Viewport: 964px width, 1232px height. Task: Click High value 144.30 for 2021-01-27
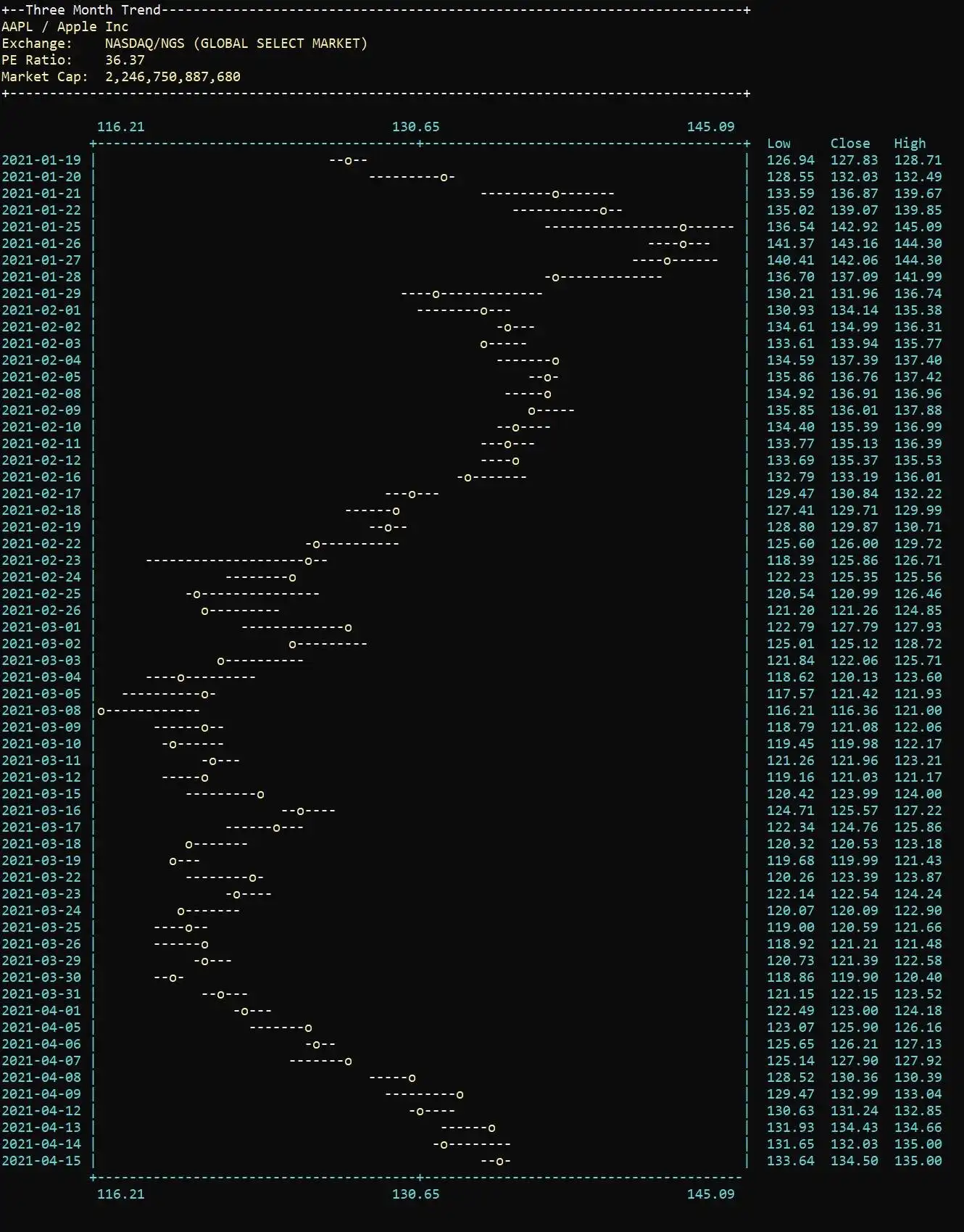click(918, 260)
